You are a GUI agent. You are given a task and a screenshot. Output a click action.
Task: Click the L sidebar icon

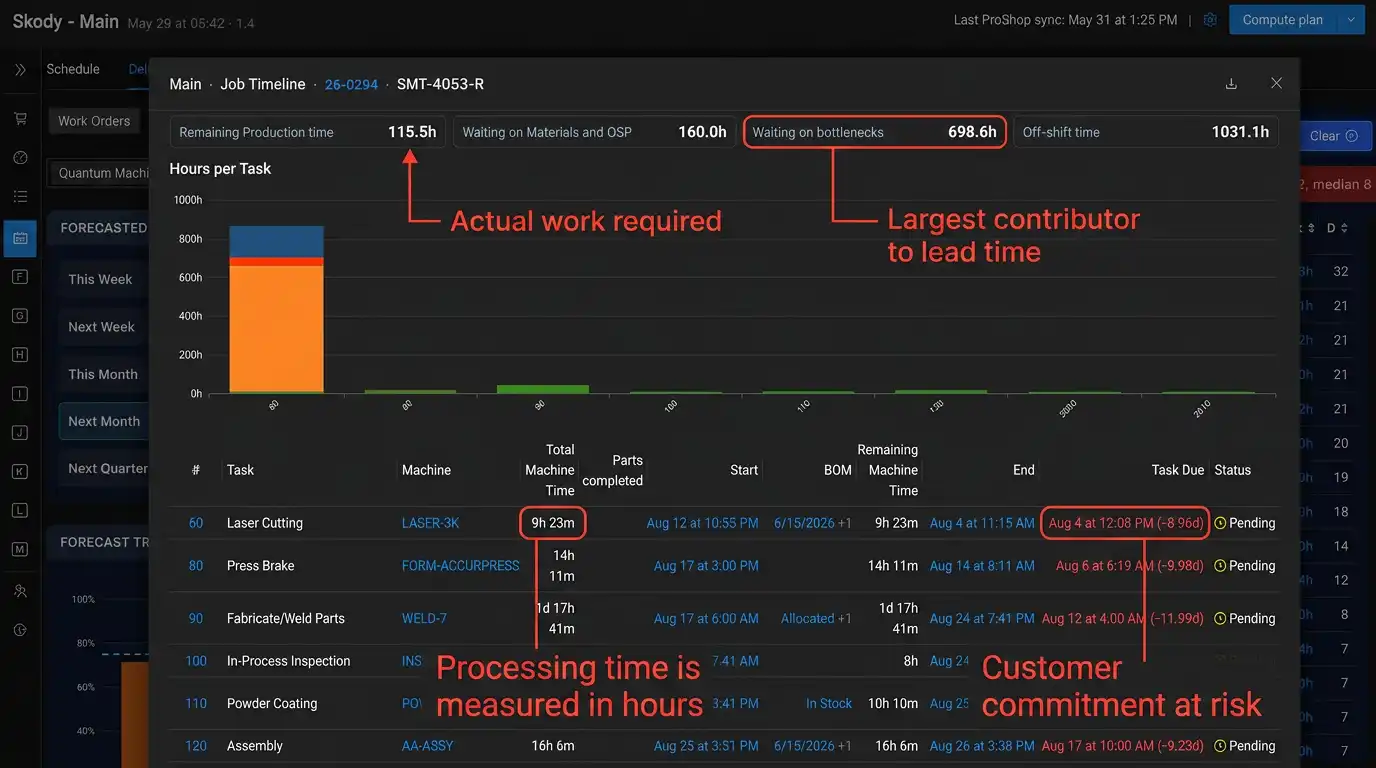click(x=20, y=511)
